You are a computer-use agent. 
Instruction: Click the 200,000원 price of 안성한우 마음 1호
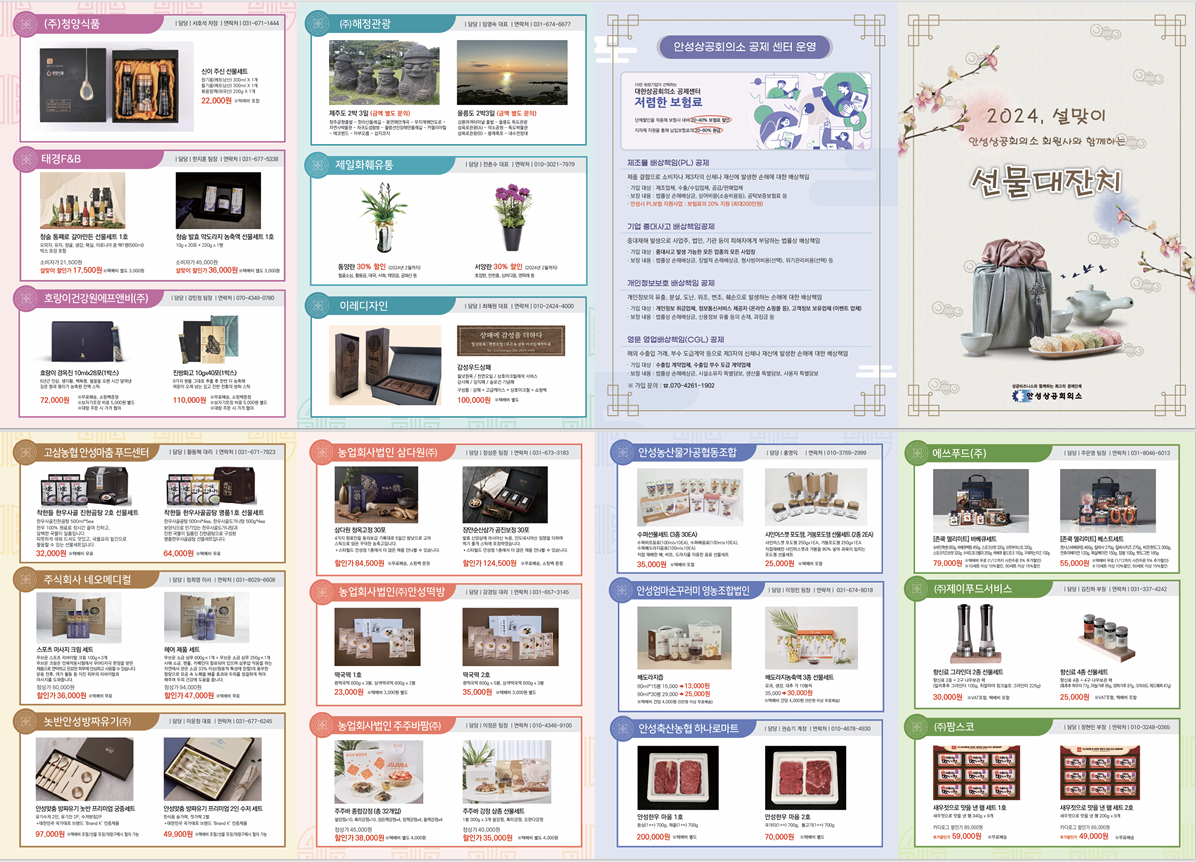pyautogui.click(x=654, y=836)
